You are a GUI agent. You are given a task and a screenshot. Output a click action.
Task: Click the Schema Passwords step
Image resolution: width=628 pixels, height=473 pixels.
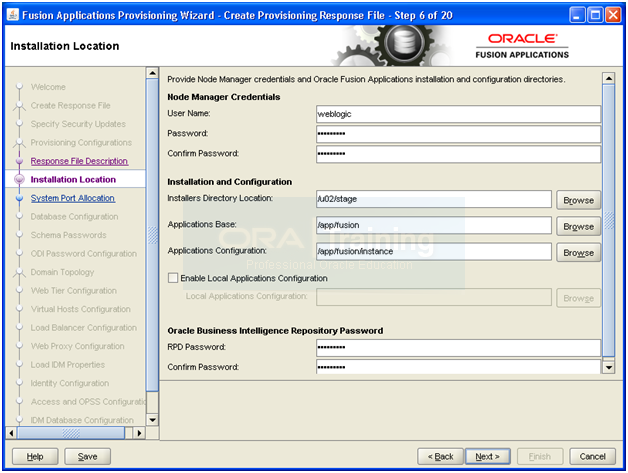[x=68, y=235]
